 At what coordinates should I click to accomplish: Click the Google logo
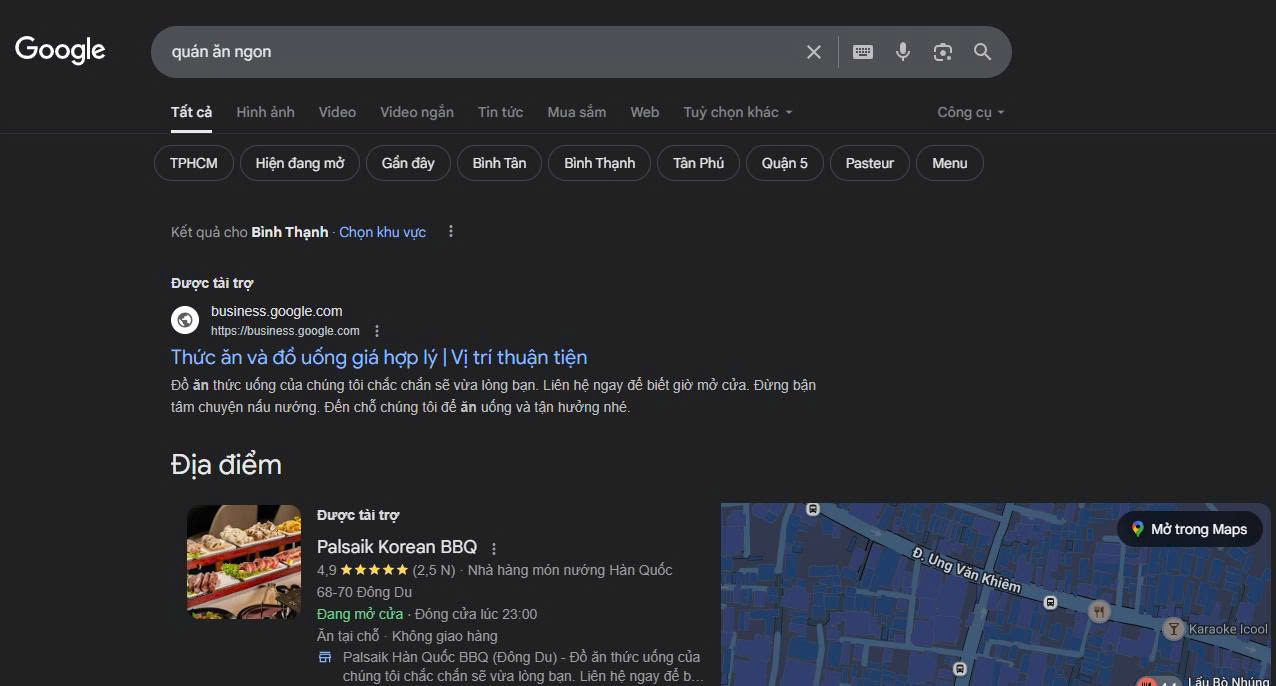(x=60, y=50)
